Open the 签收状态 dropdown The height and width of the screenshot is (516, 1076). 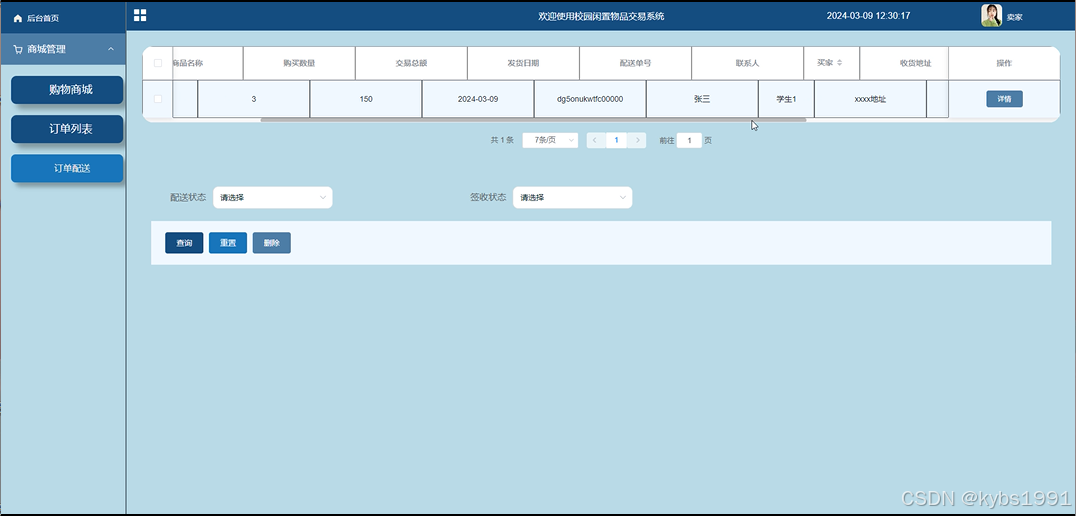[572, 198]
